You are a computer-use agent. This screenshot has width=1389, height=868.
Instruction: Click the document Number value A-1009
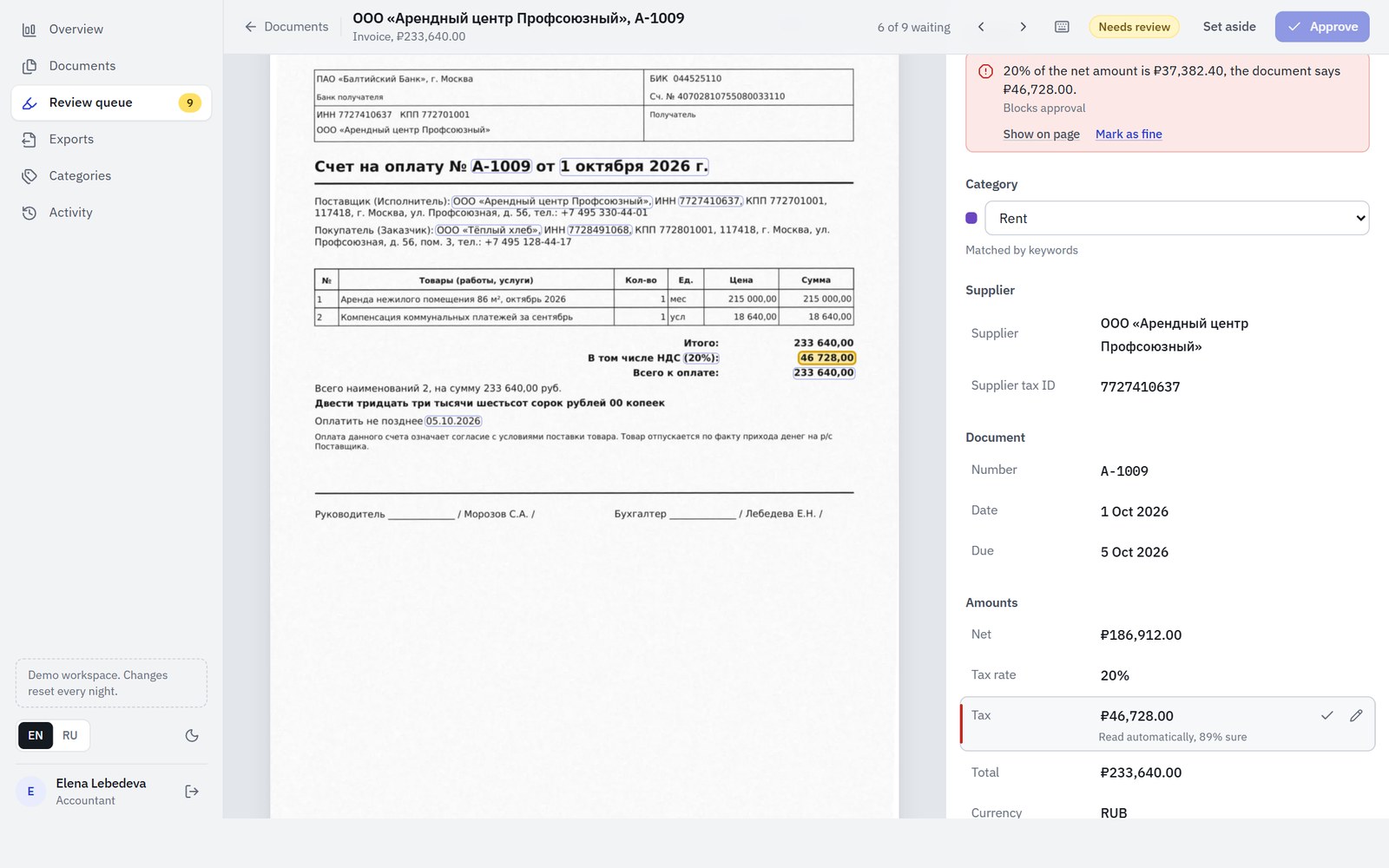(x=1124, y=471)
